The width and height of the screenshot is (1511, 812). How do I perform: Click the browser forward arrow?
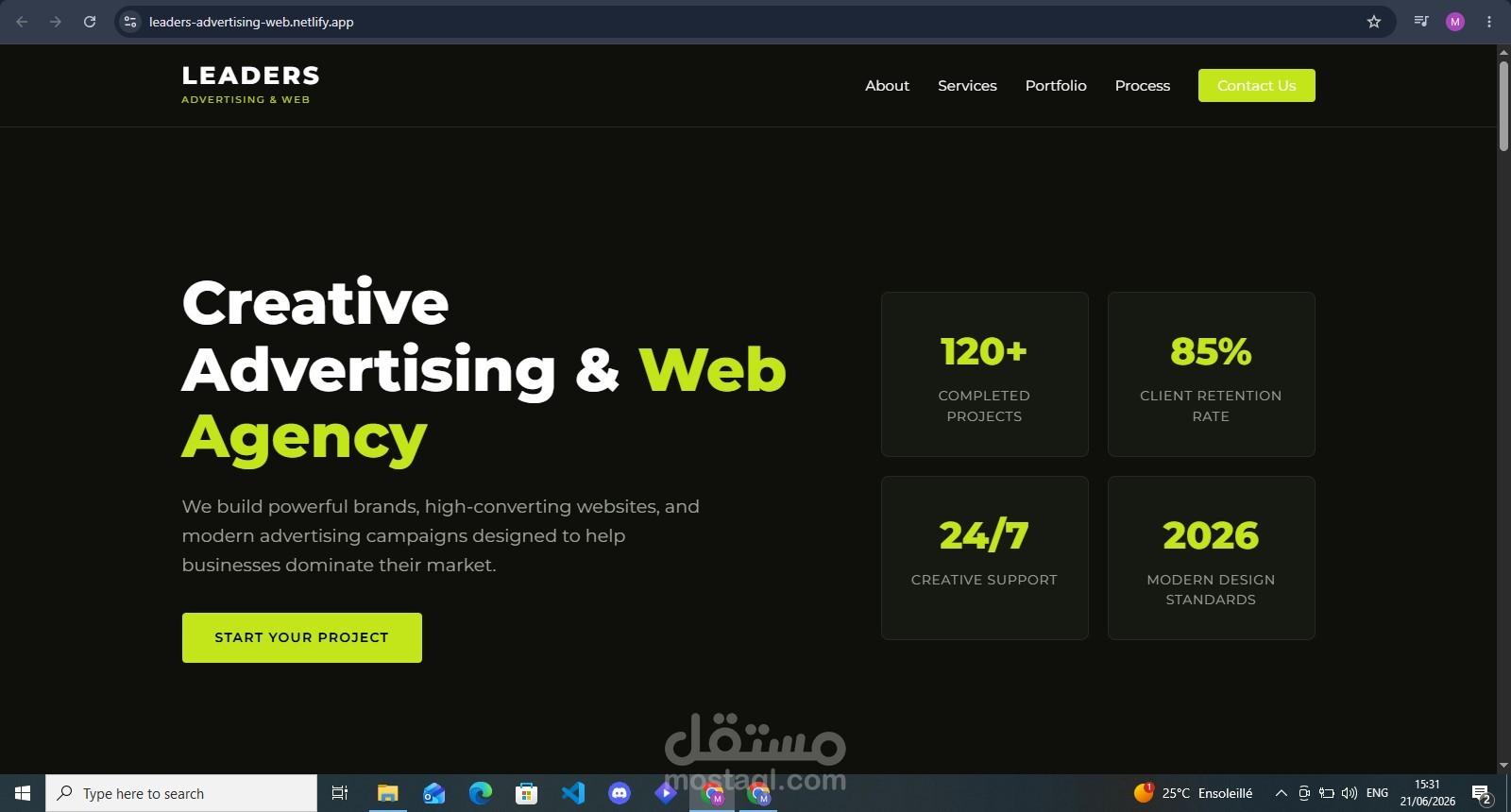point(56,22)
